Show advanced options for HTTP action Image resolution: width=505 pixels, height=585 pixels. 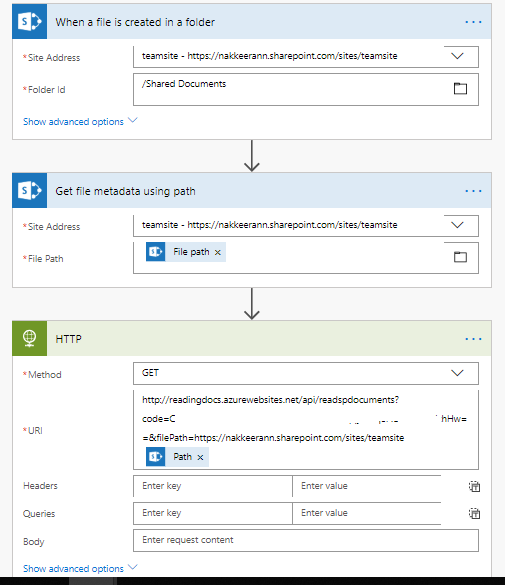(80, 568)
